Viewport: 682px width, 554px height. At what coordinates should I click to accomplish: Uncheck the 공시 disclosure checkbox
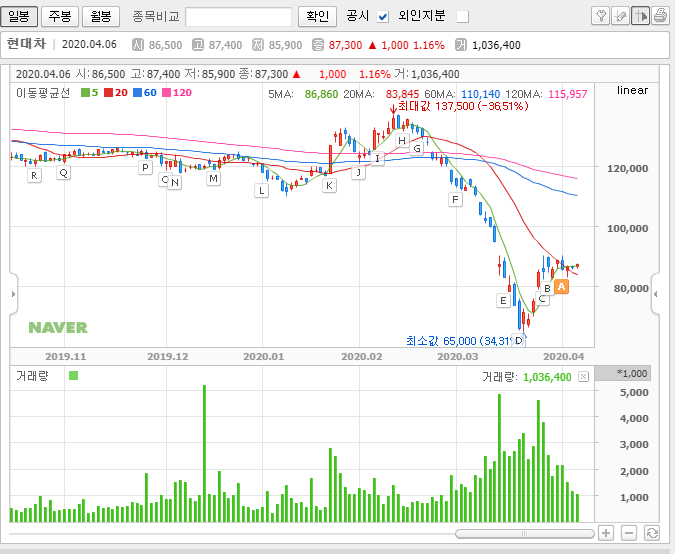(x=383, y=17)
